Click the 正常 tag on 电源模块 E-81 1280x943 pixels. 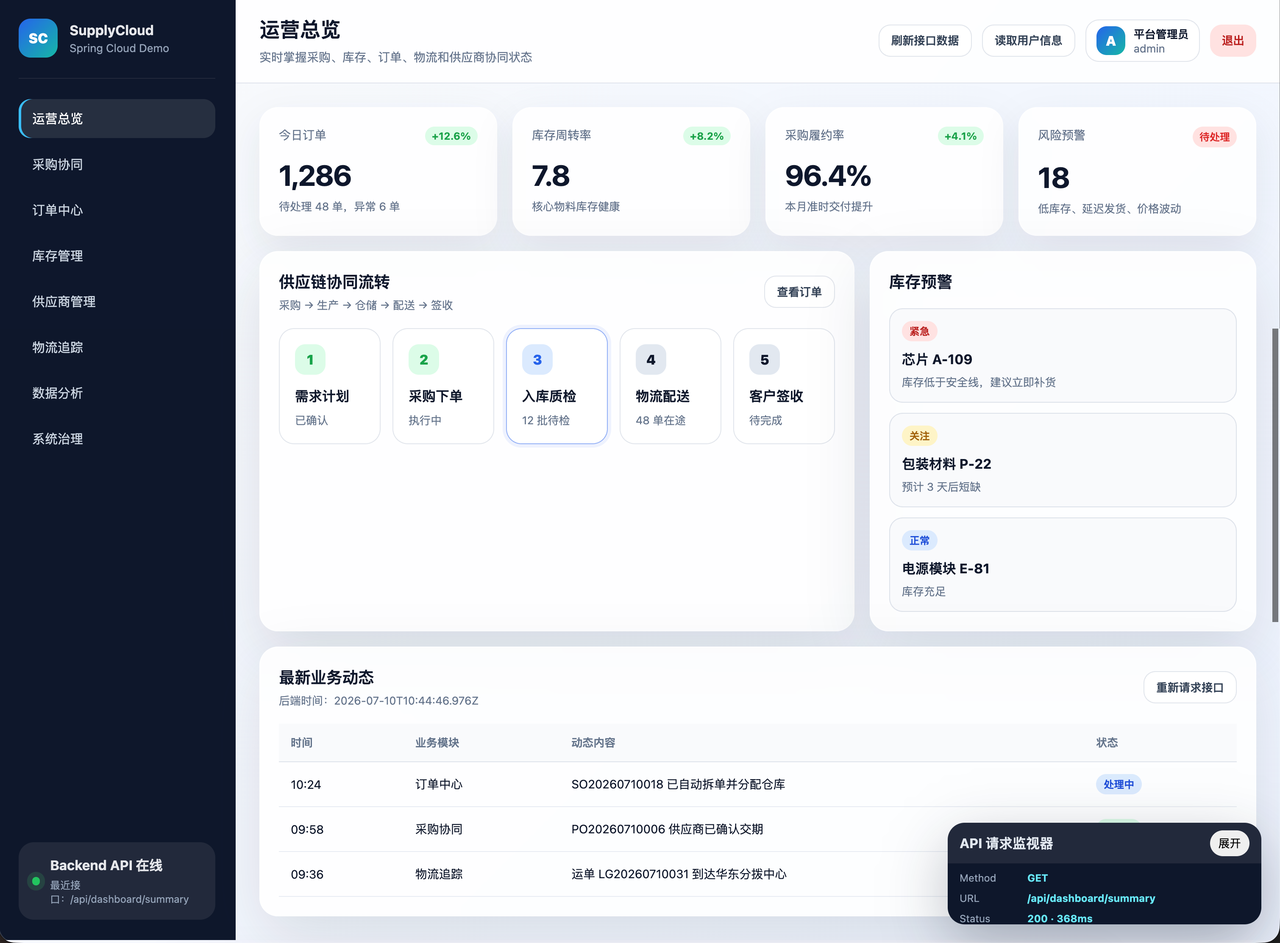pos(919,540)
